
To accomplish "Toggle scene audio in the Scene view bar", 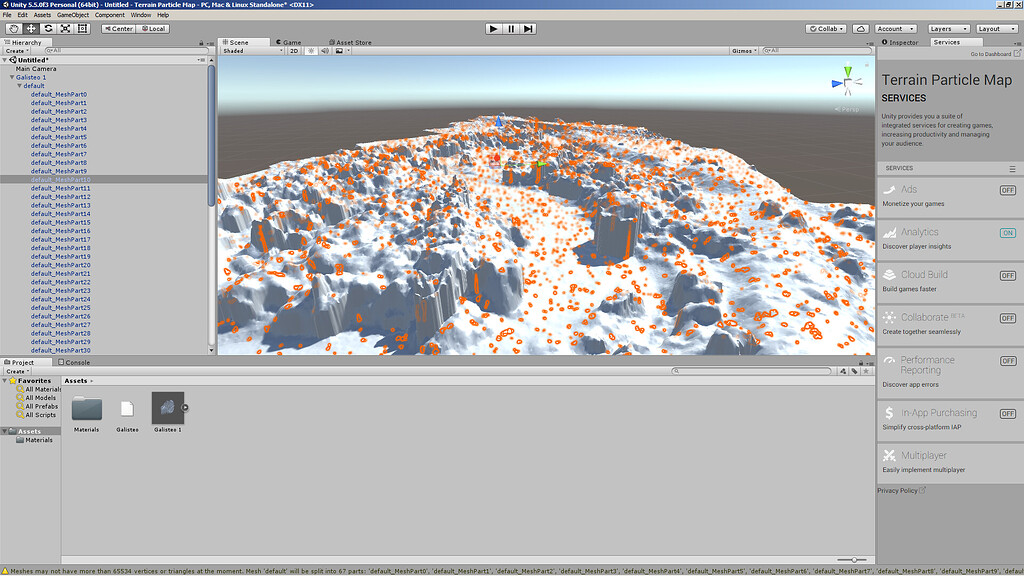I will (325, 51).
